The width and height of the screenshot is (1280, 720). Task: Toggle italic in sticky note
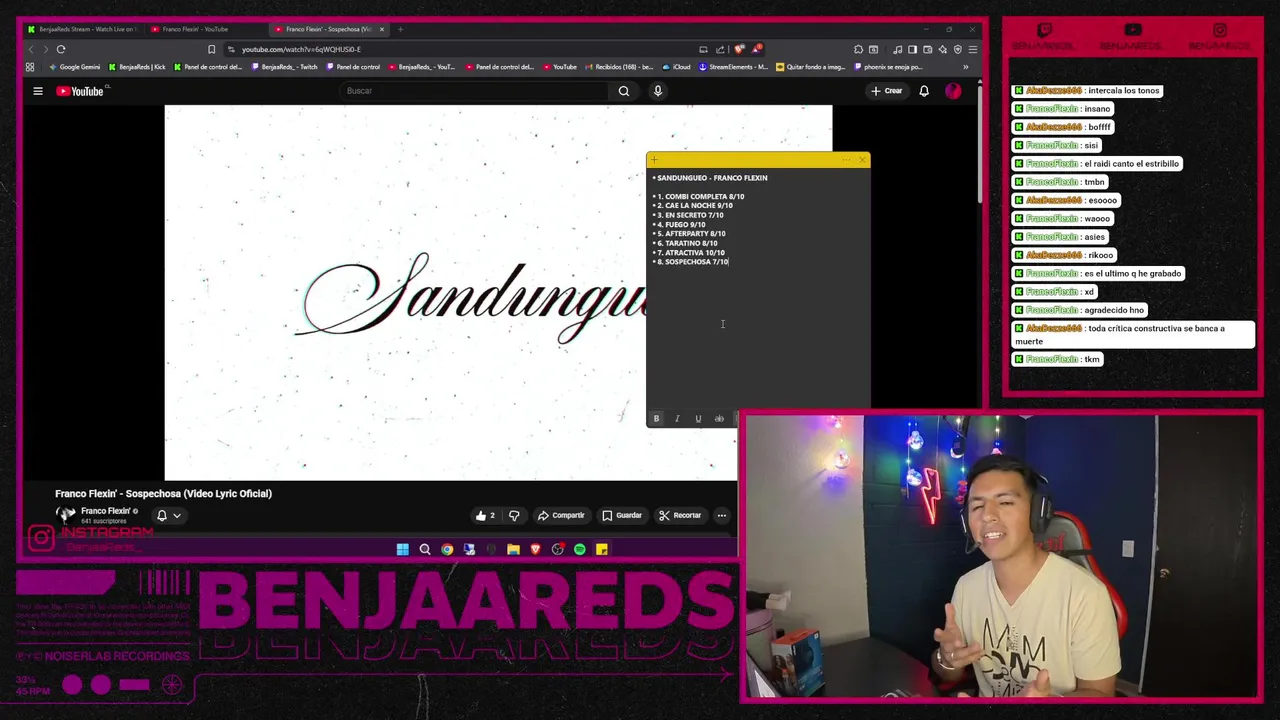click(677, 418)
